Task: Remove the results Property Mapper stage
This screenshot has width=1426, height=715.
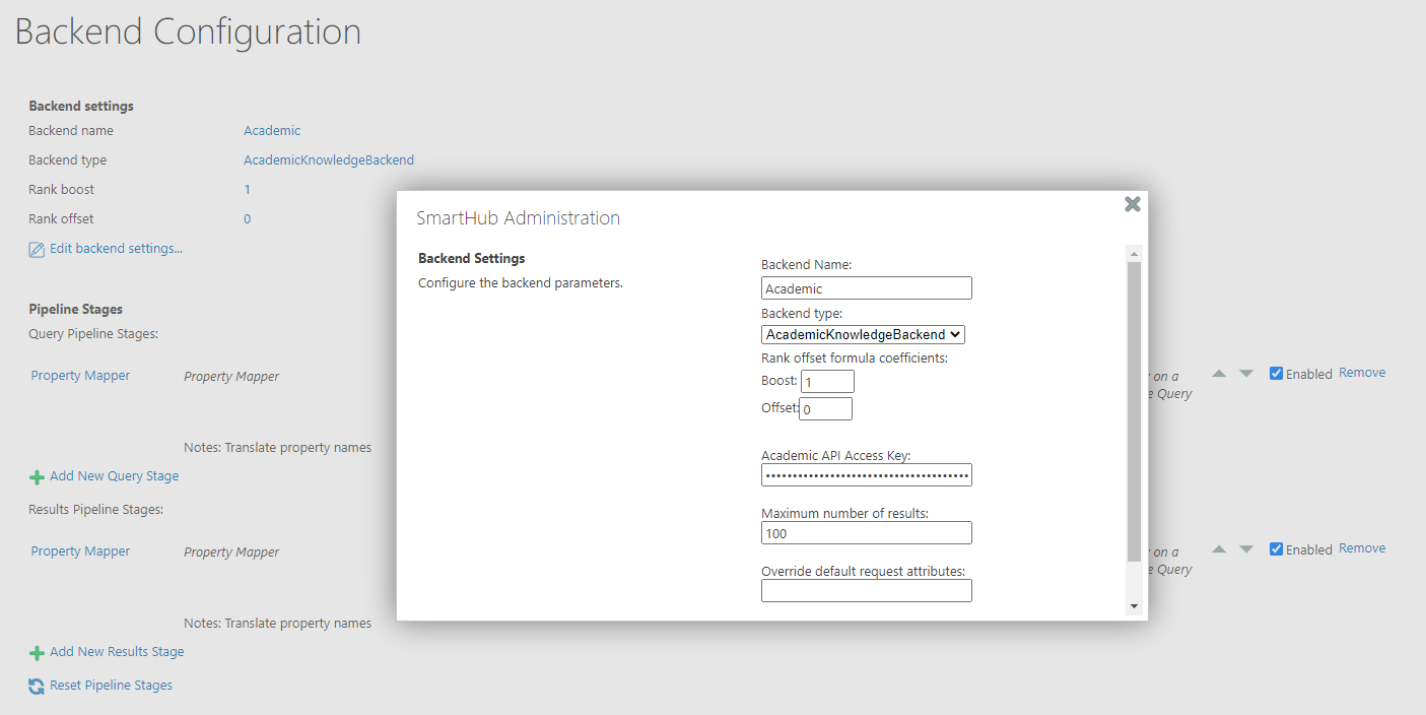Action: point(1362,548)
